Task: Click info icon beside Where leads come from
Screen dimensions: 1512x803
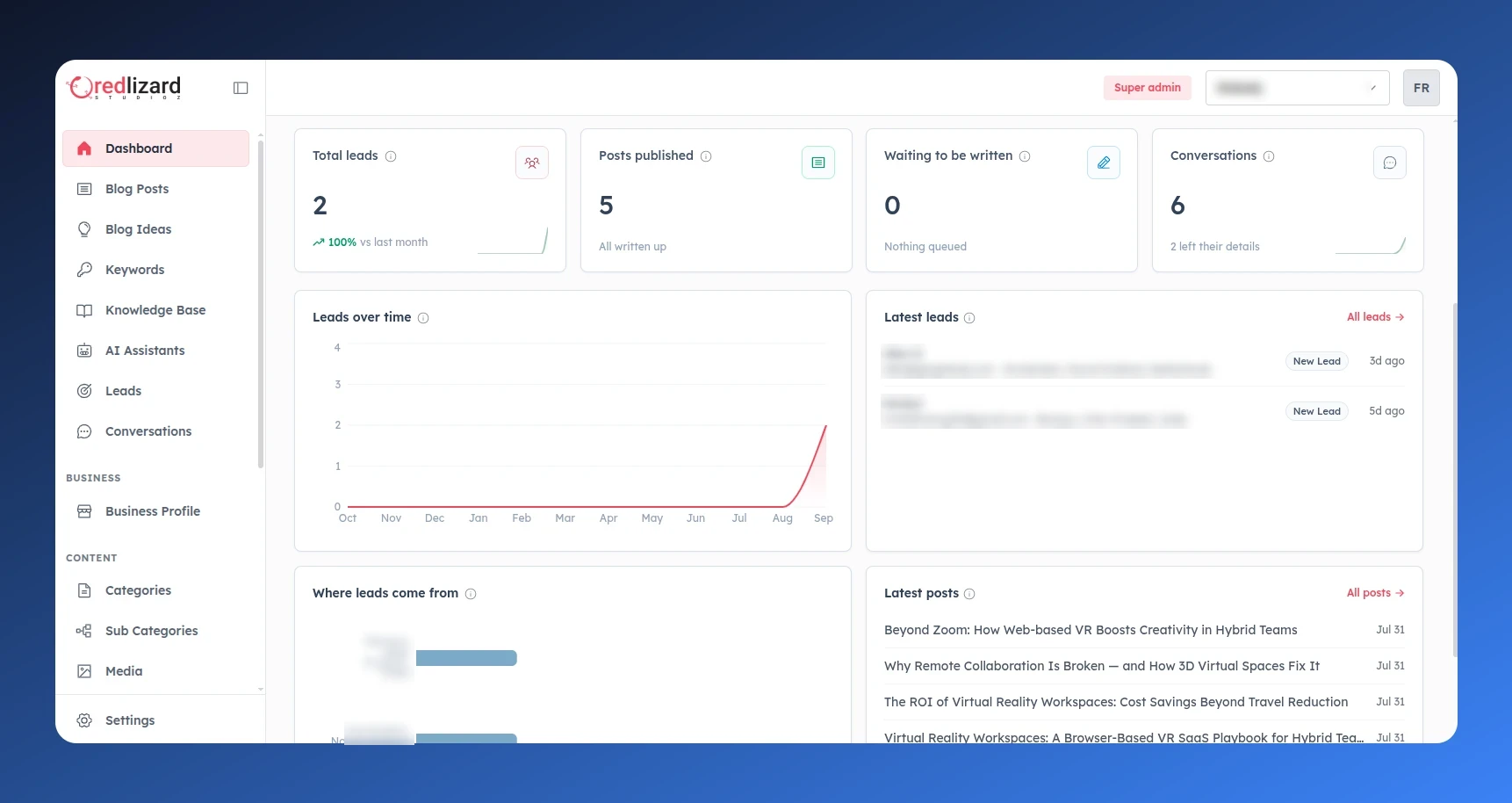Action: [471, 594]
